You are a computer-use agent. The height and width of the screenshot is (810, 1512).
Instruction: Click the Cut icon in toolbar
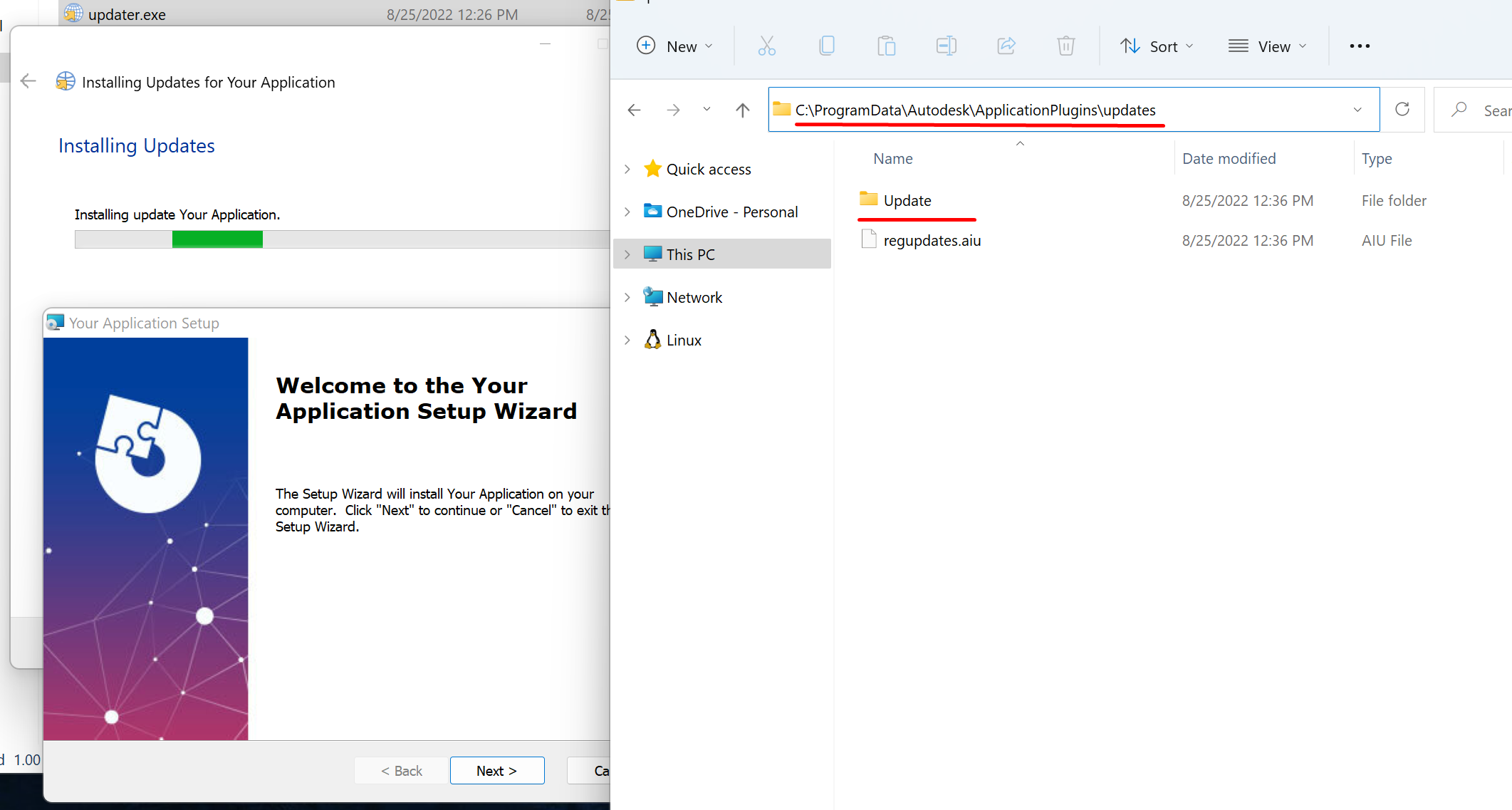click(x=768, y=46)
